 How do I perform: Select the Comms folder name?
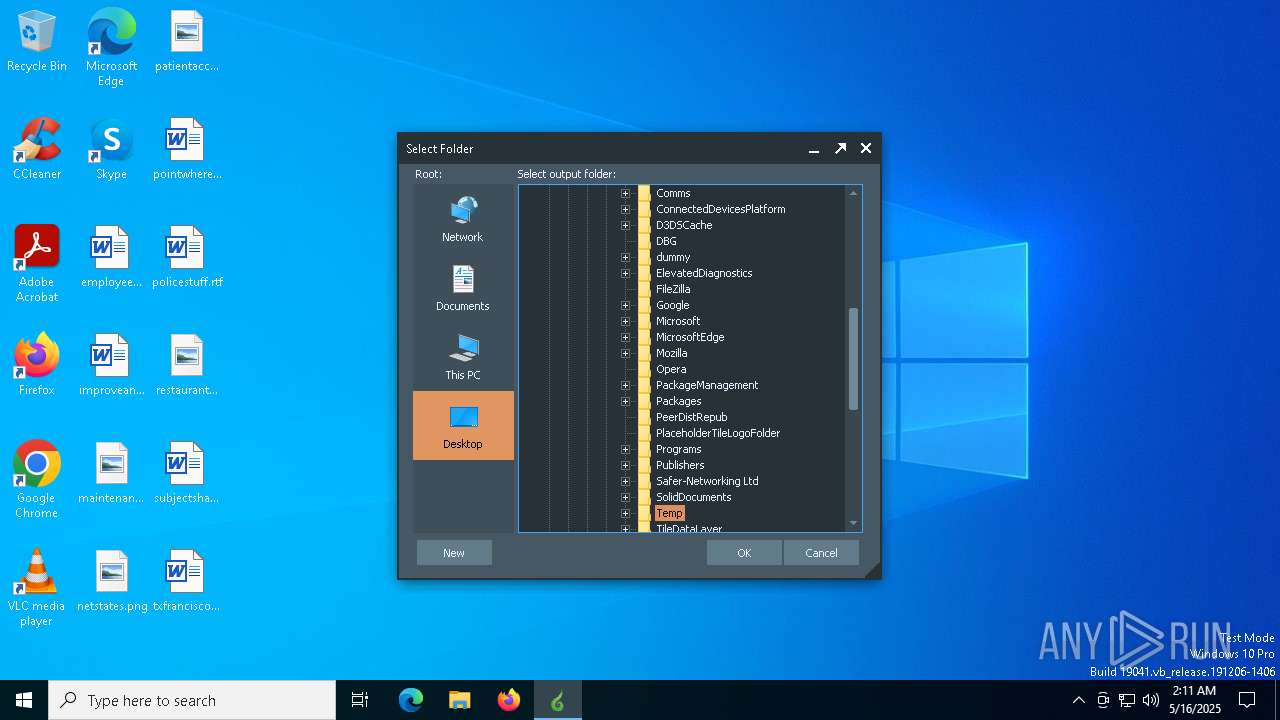(673, 193)
